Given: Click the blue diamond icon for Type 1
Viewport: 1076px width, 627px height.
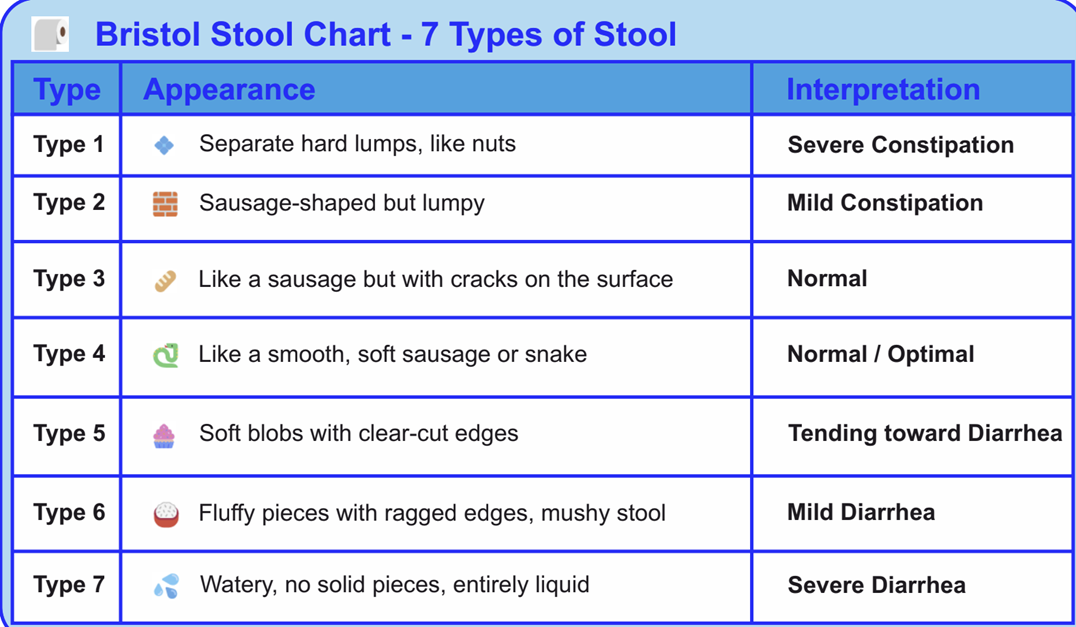Looking at the screenshot, I should (164, 145).
